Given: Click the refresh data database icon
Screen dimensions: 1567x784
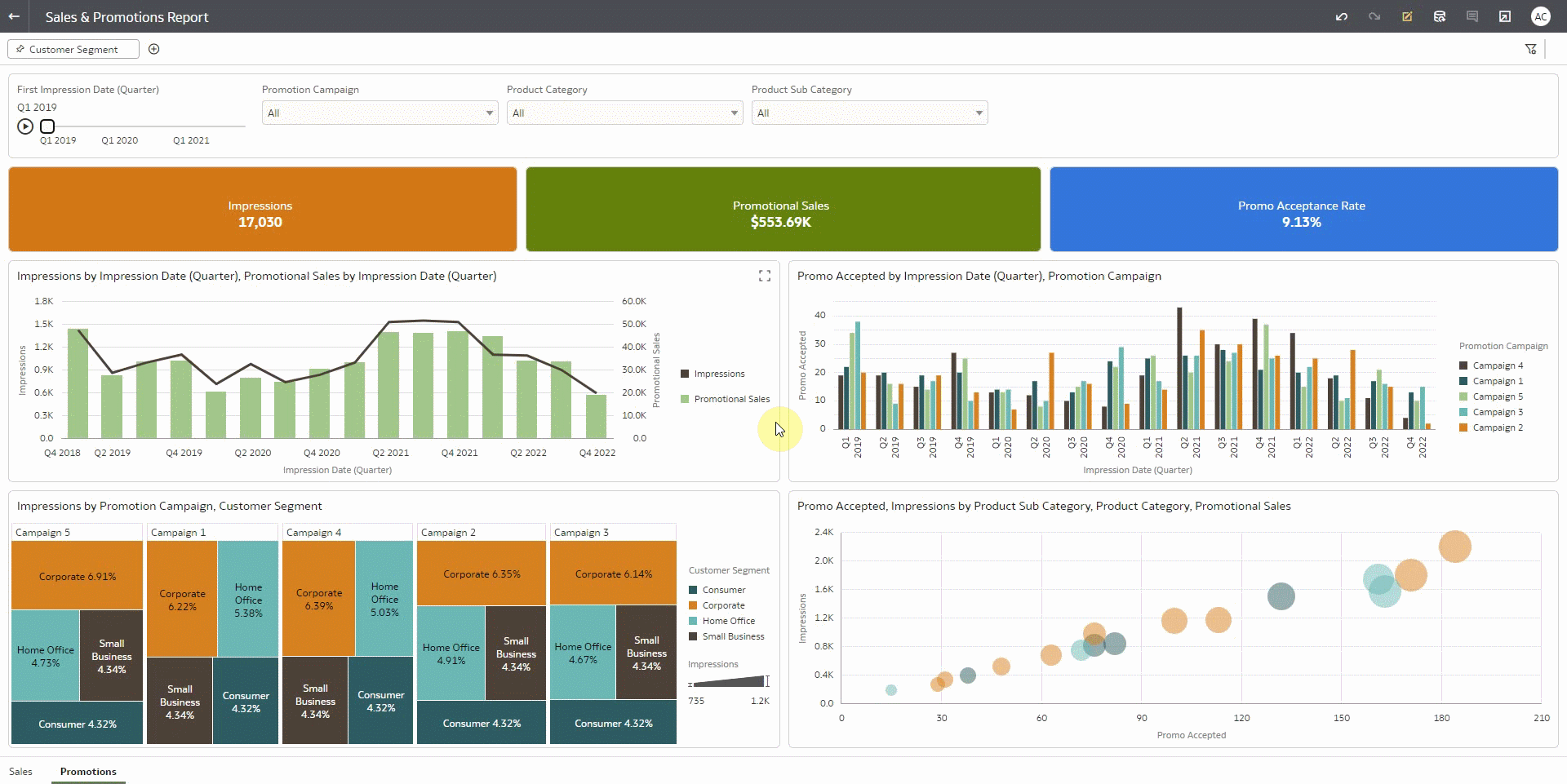Looking at the screenshot, I should (1440, 16).
